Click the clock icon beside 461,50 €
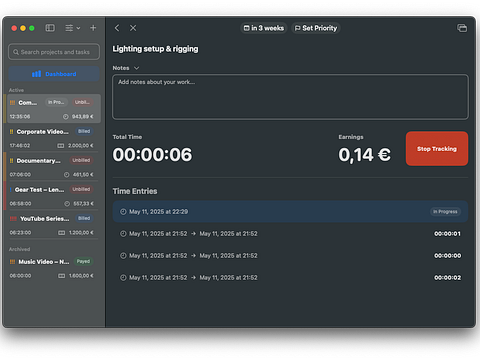The height and width of the screenshot is (360, 480). (x=66, y=175)
